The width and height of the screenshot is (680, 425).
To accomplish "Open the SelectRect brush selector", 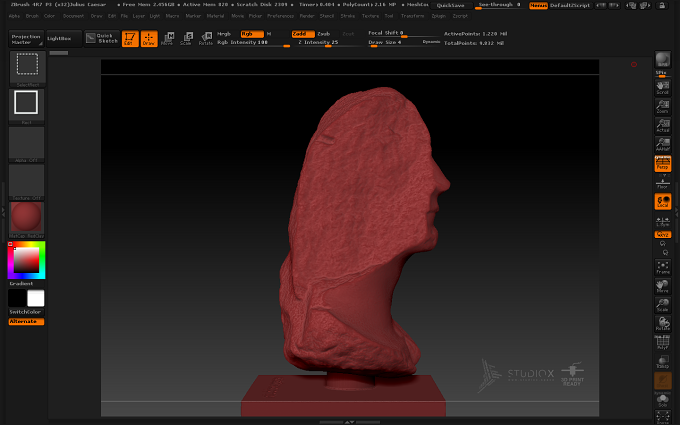I will pos(27,69).
